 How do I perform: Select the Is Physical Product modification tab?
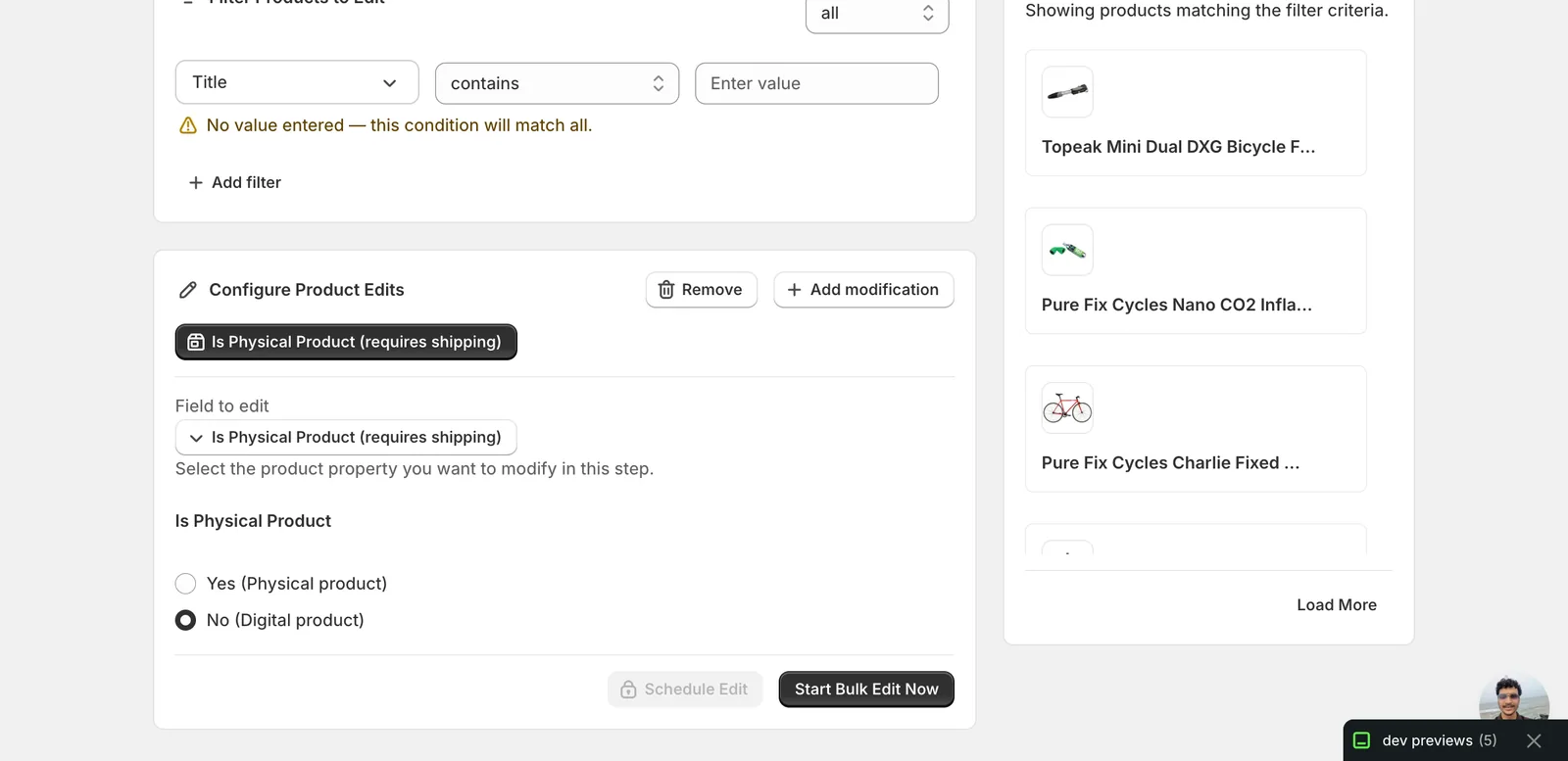tap(346, 342)
